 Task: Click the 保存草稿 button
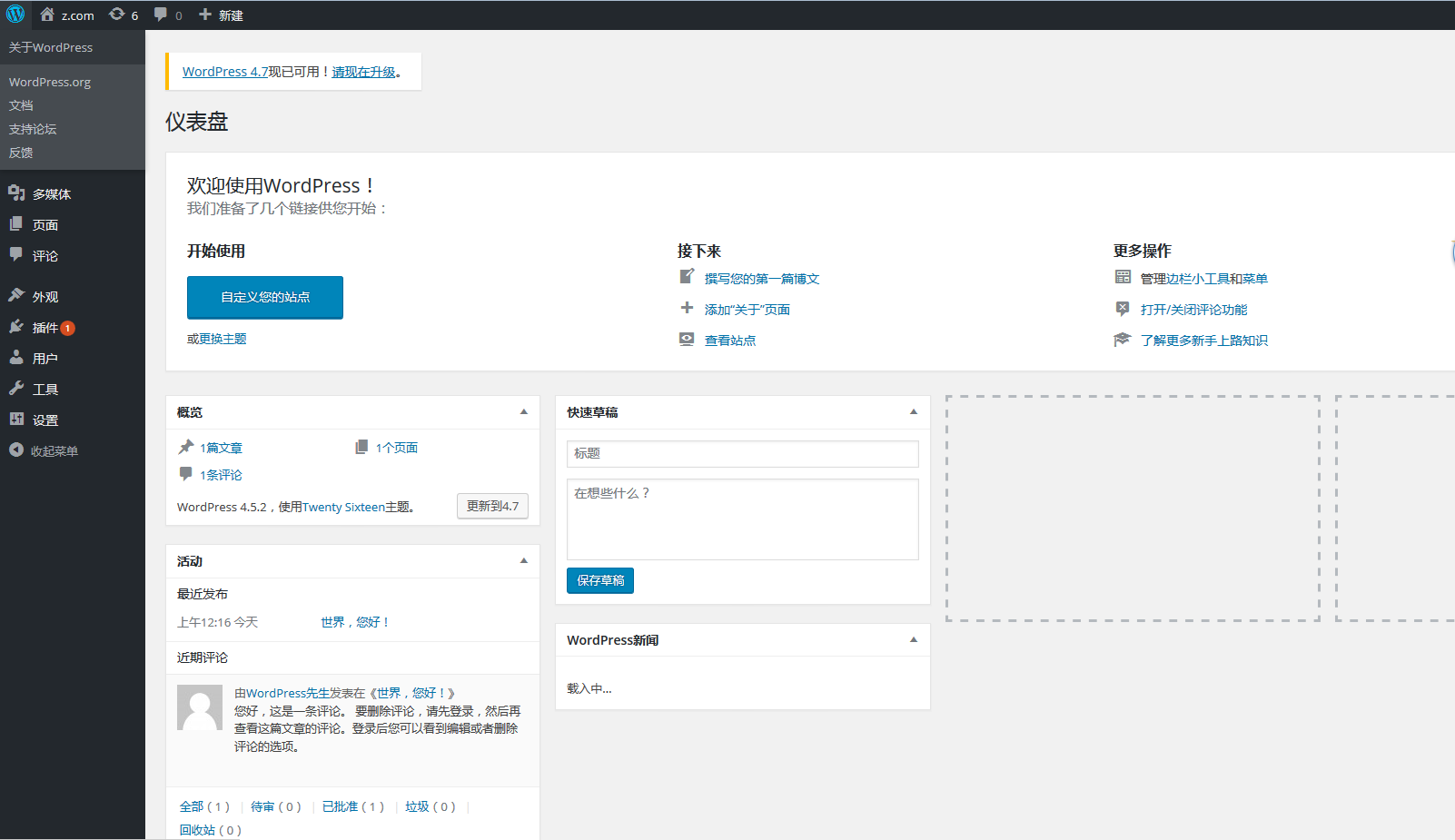(x=599, y=580)
